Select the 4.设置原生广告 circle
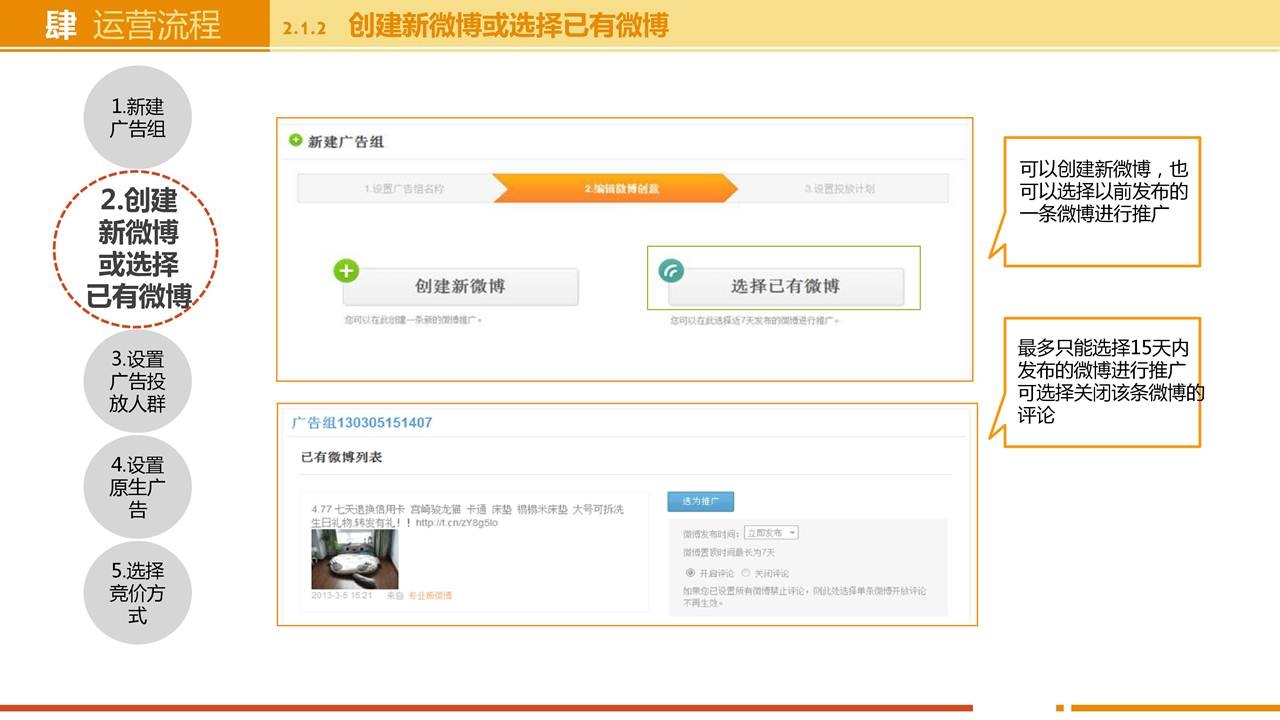Image resolution: width=1280 pixels, height=720 pixels. (x=138, y=487)
